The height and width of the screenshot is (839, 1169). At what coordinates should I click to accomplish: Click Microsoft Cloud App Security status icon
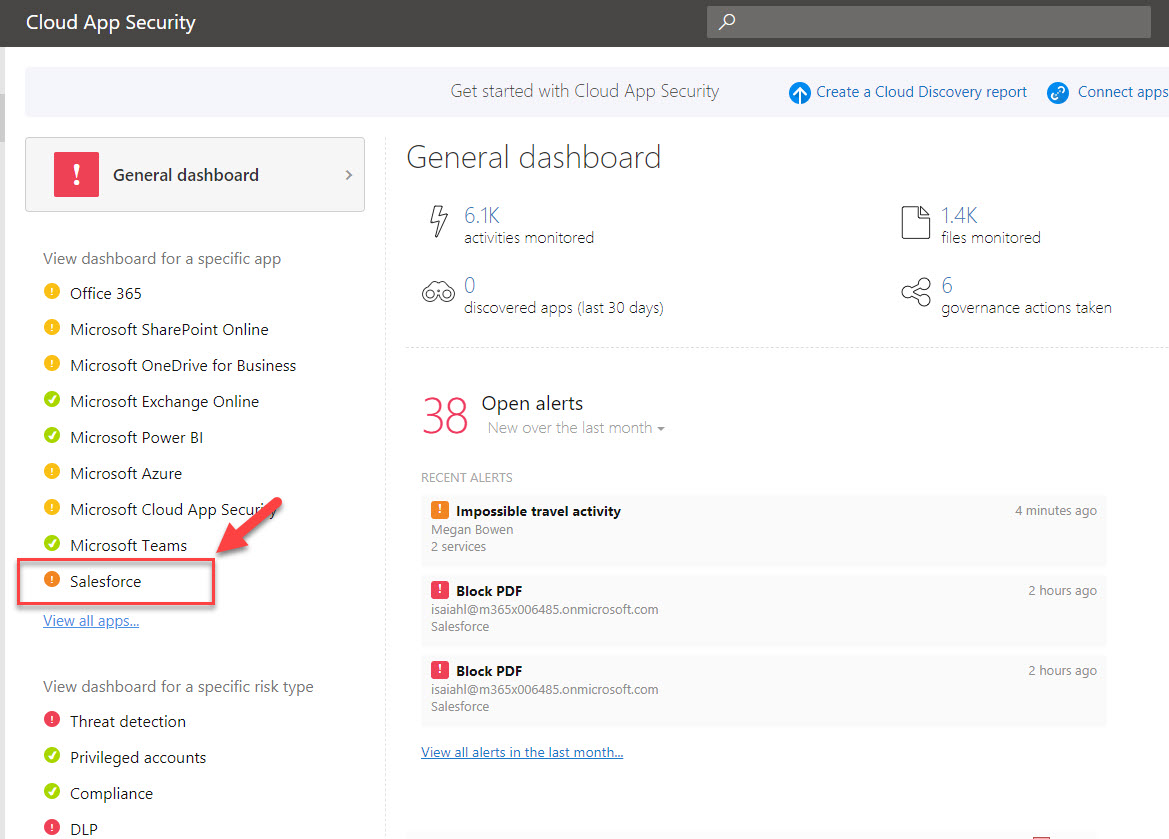click(51, 507)
